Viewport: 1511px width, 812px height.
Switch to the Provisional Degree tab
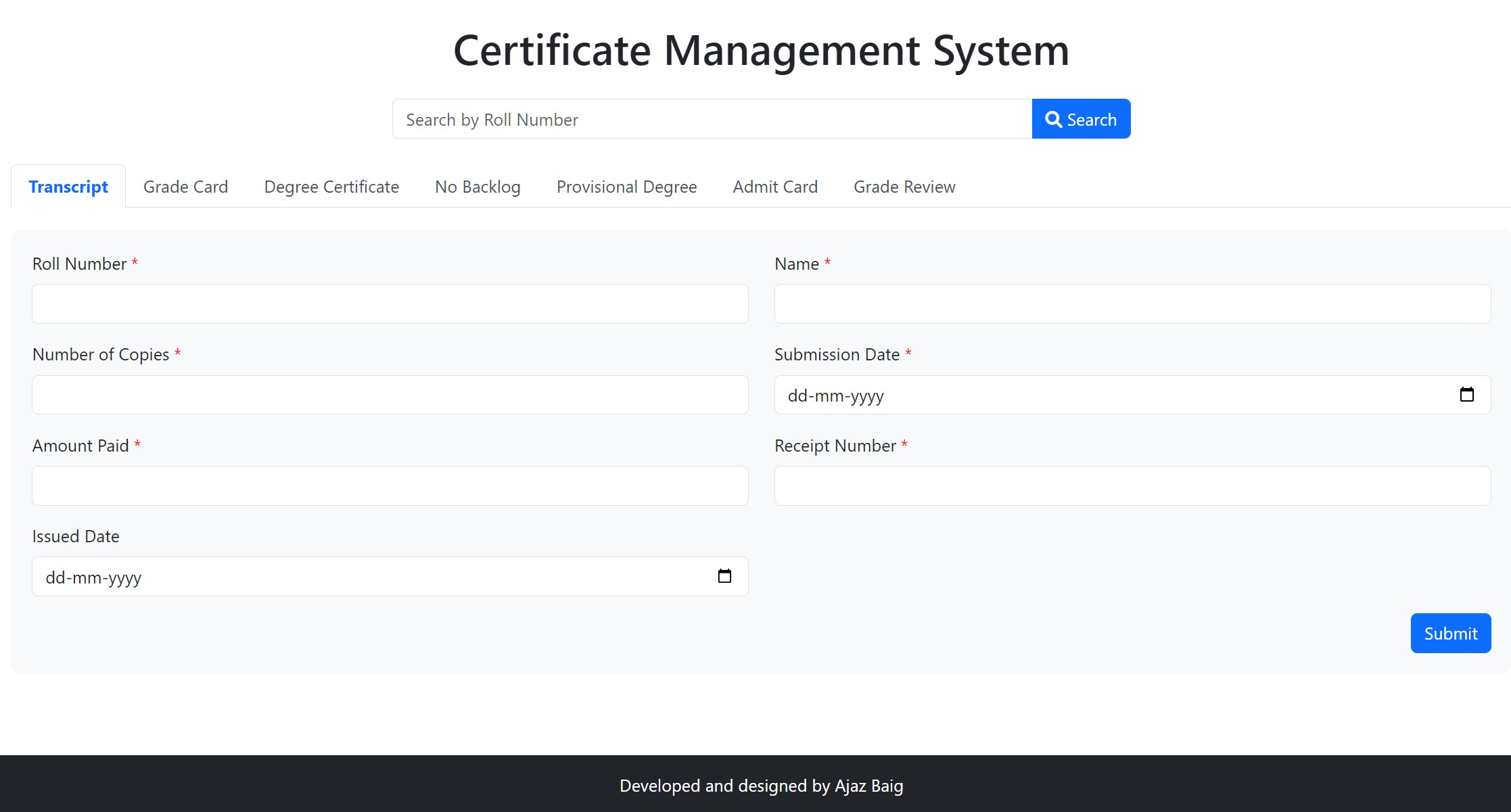pos(626,187)
